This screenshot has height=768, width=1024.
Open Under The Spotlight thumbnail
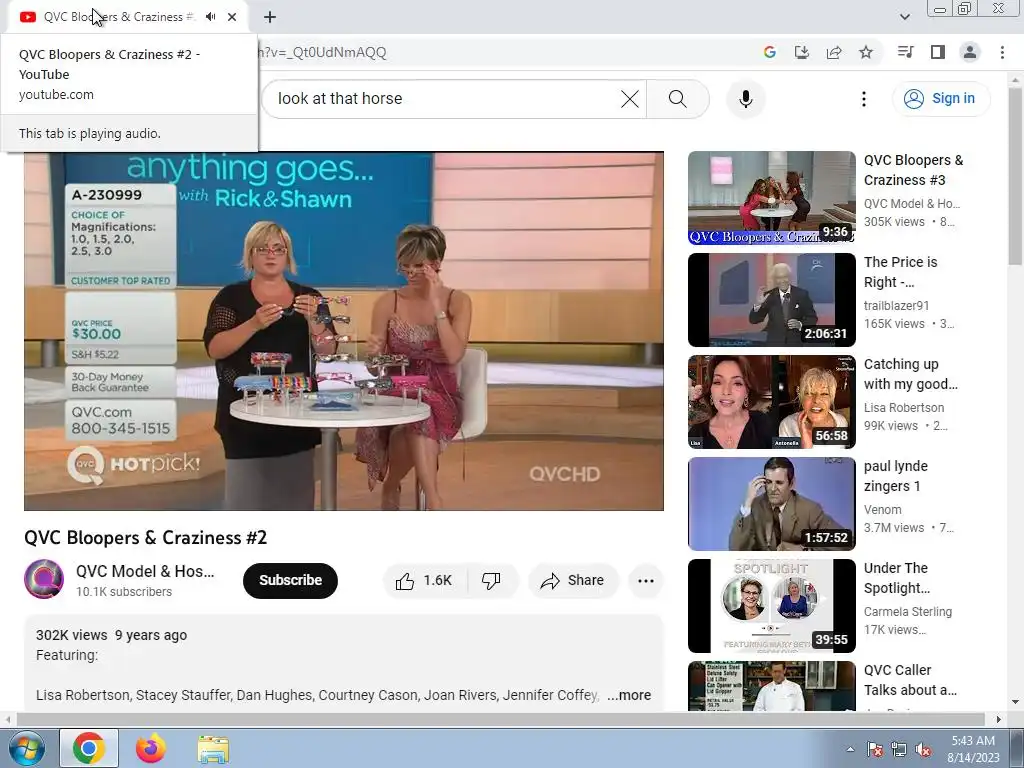point(771,605)
